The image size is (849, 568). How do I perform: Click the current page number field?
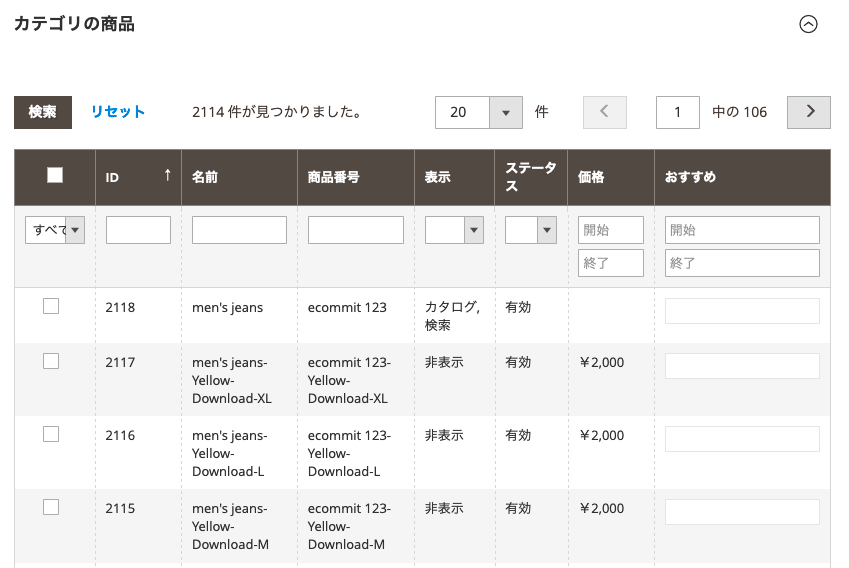[x=678, y=112]
